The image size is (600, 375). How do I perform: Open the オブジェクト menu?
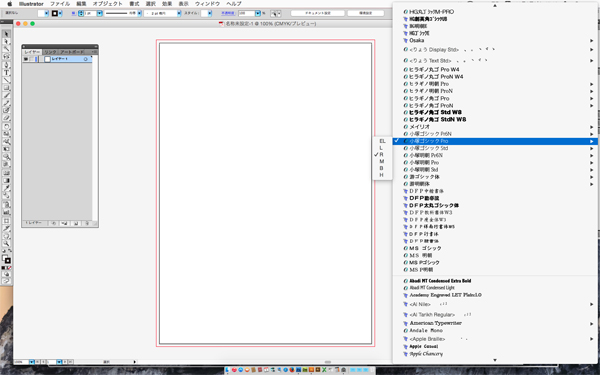tap(108, 4)
